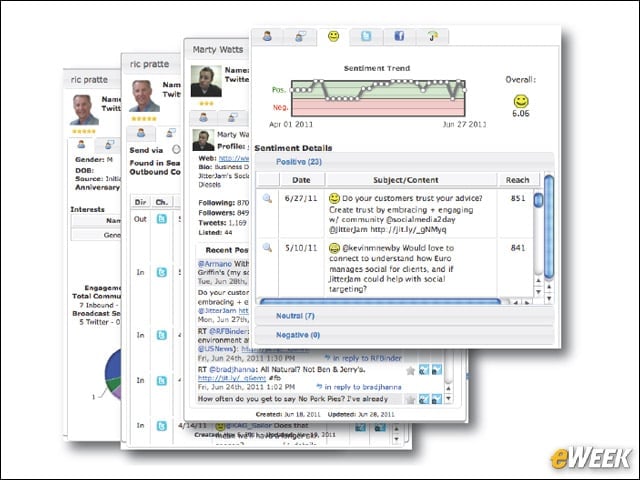The image size is (640, 480).
Task: Click the blue horizontal scrollbar under the Positive table
Action: pos(380,301)
